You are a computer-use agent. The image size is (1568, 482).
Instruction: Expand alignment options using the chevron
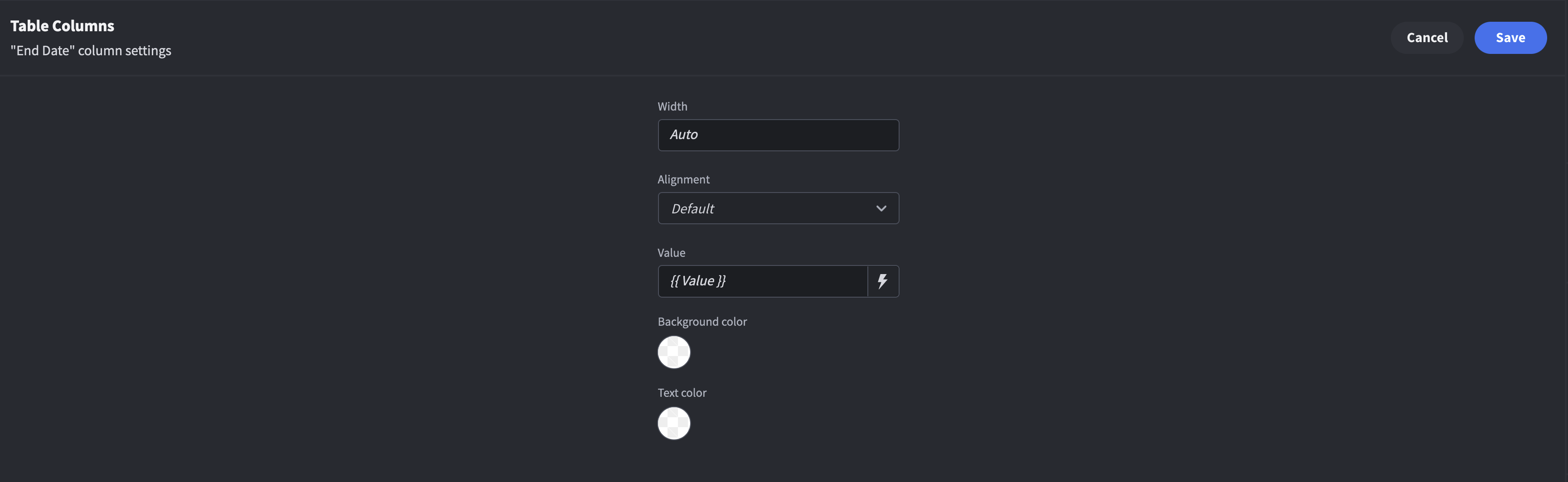(881, 208)
